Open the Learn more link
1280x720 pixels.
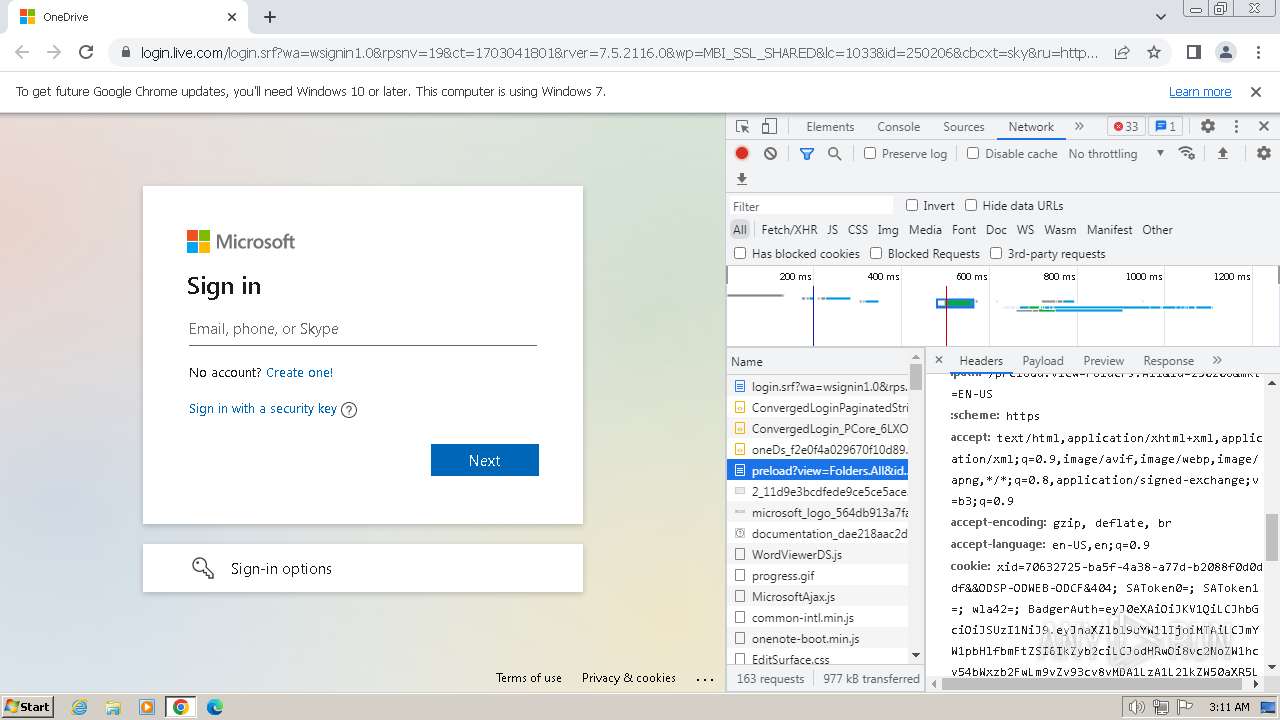[x=1200, y=91]
